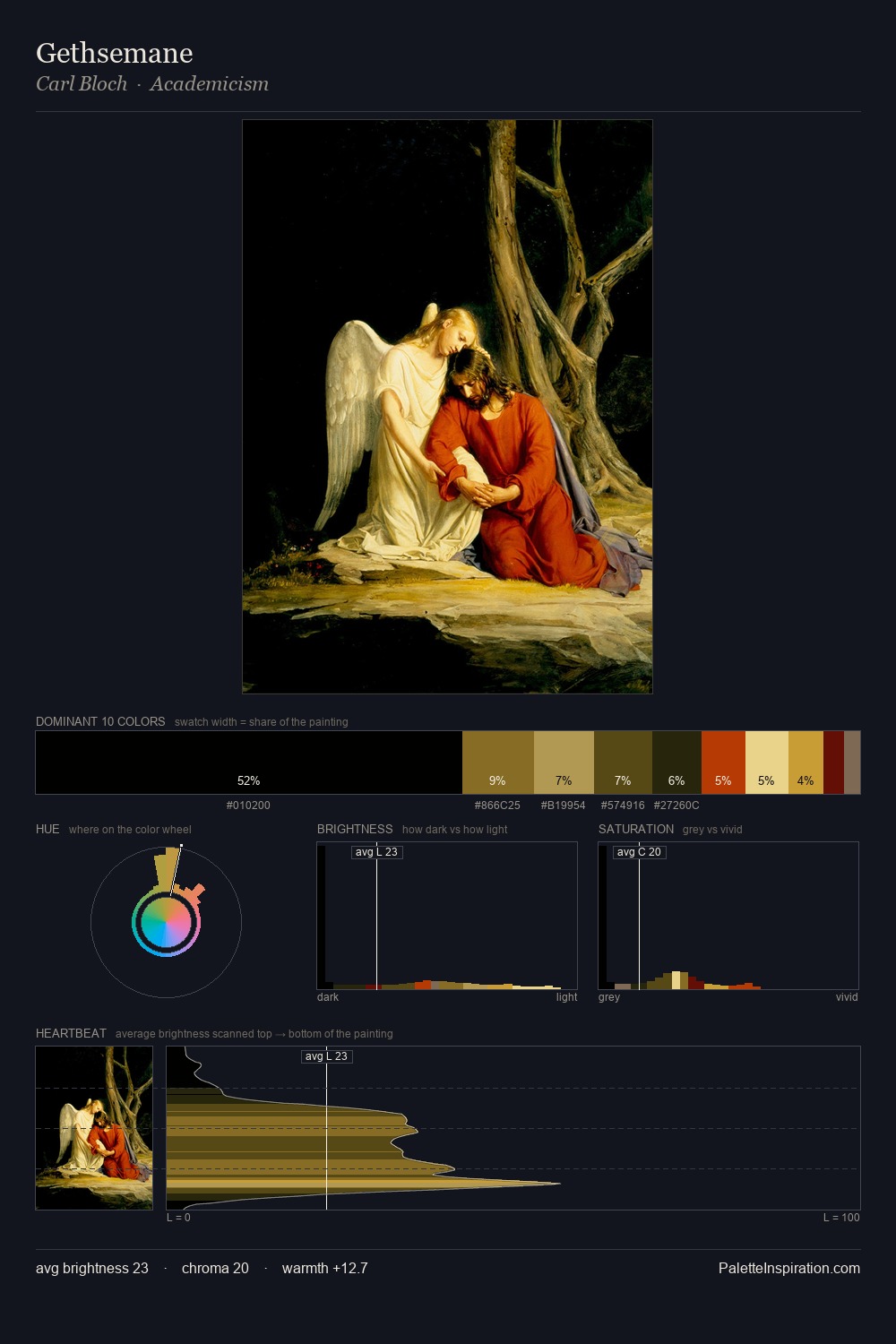Click the orange-red 5% swatch

coord(723,762)
